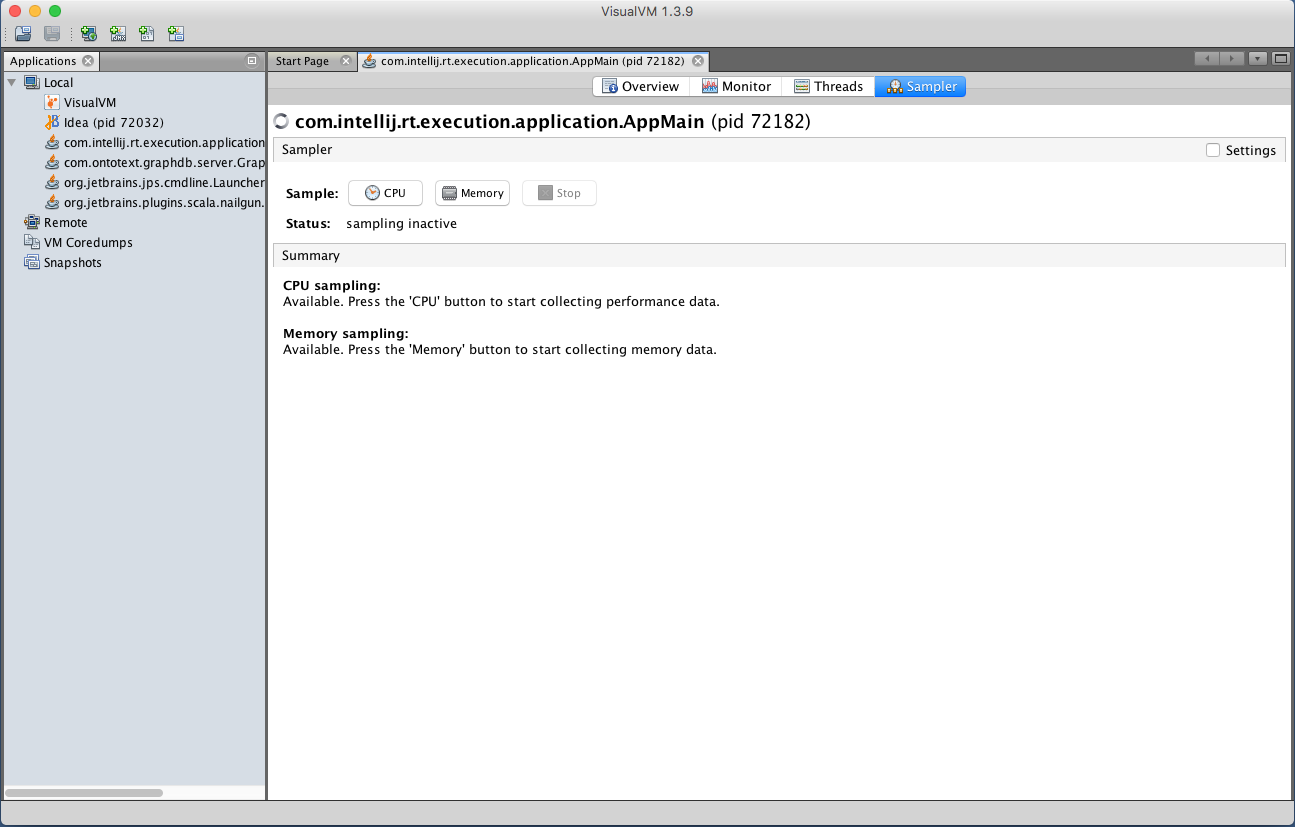
Task: Add a JMX Connection via toolbar icon
Action: pyautogui.click(x=118, y=34)
